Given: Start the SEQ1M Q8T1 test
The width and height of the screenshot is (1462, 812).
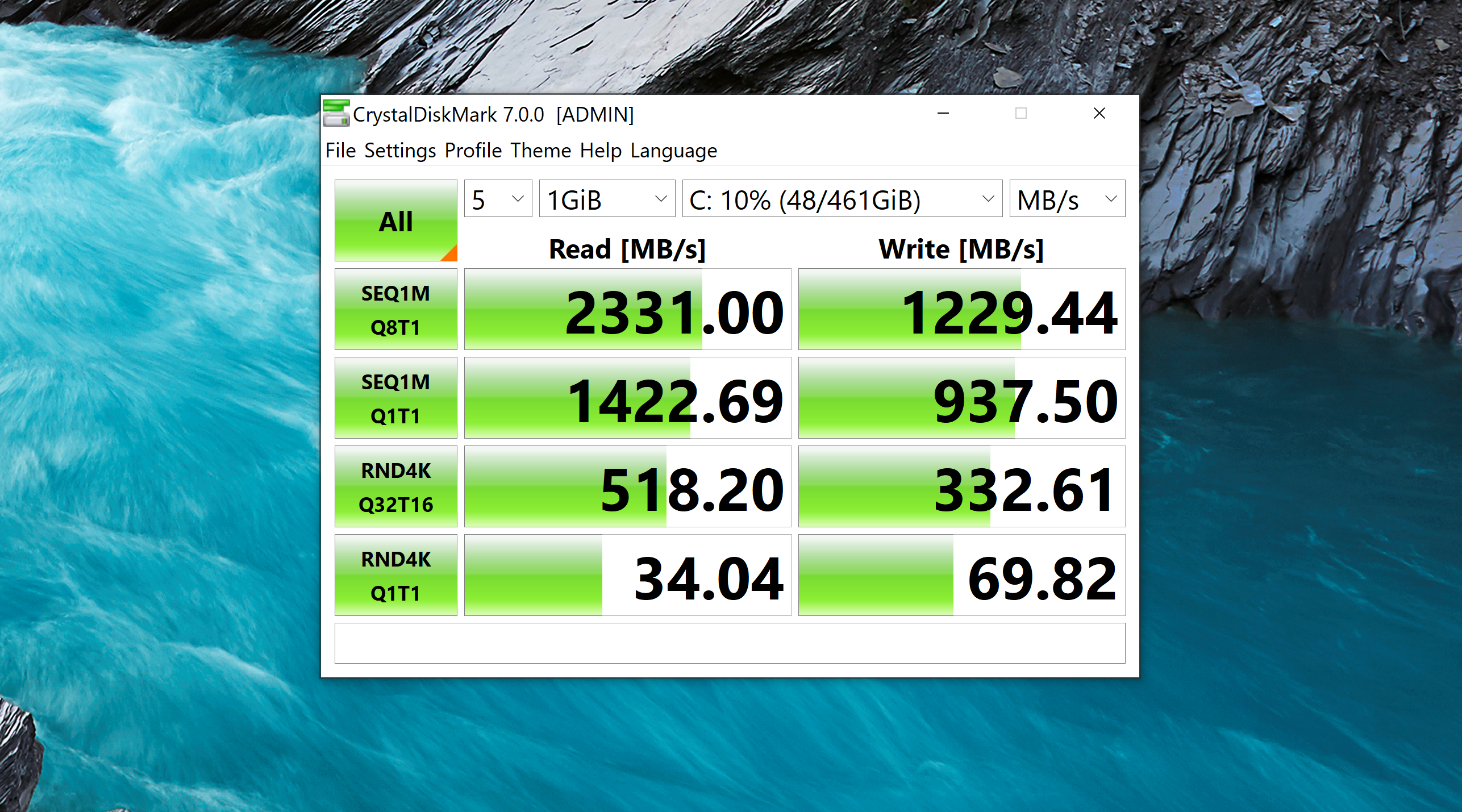Looking at the screenshot, I should pos(395,310).
